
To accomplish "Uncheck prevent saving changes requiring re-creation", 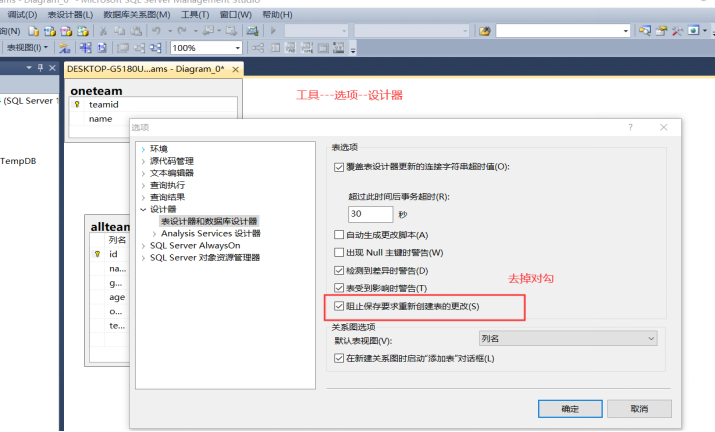I will click(x=339, y=306).
